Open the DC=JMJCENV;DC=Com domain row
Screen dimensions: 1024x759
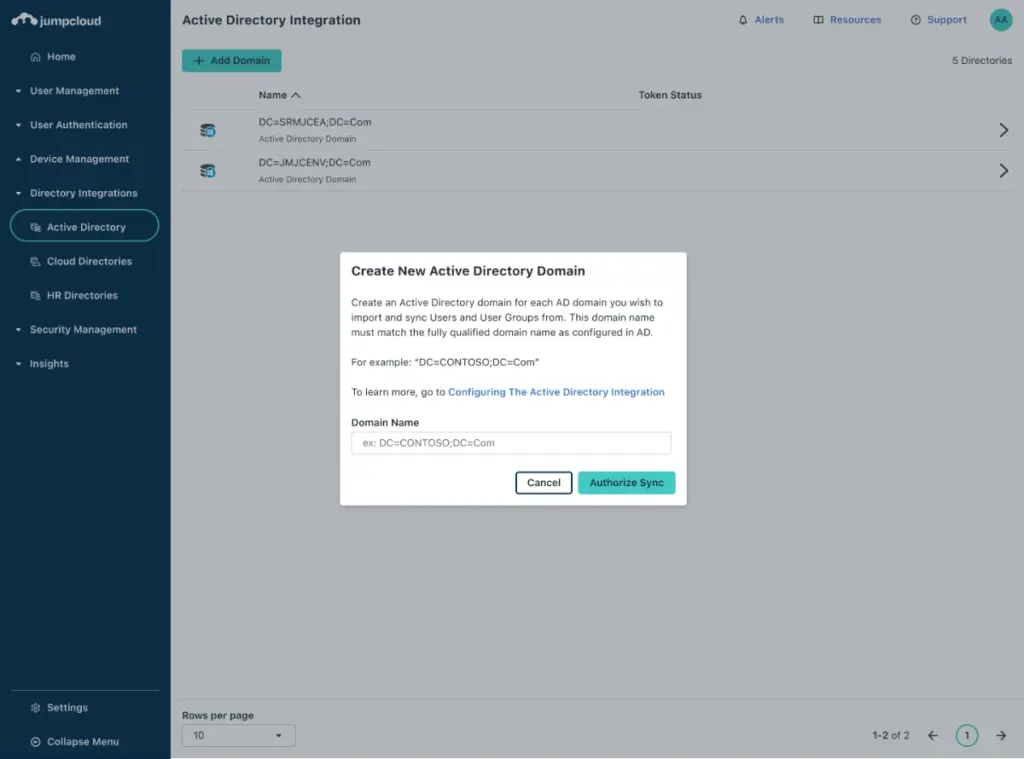coord(597,170)
